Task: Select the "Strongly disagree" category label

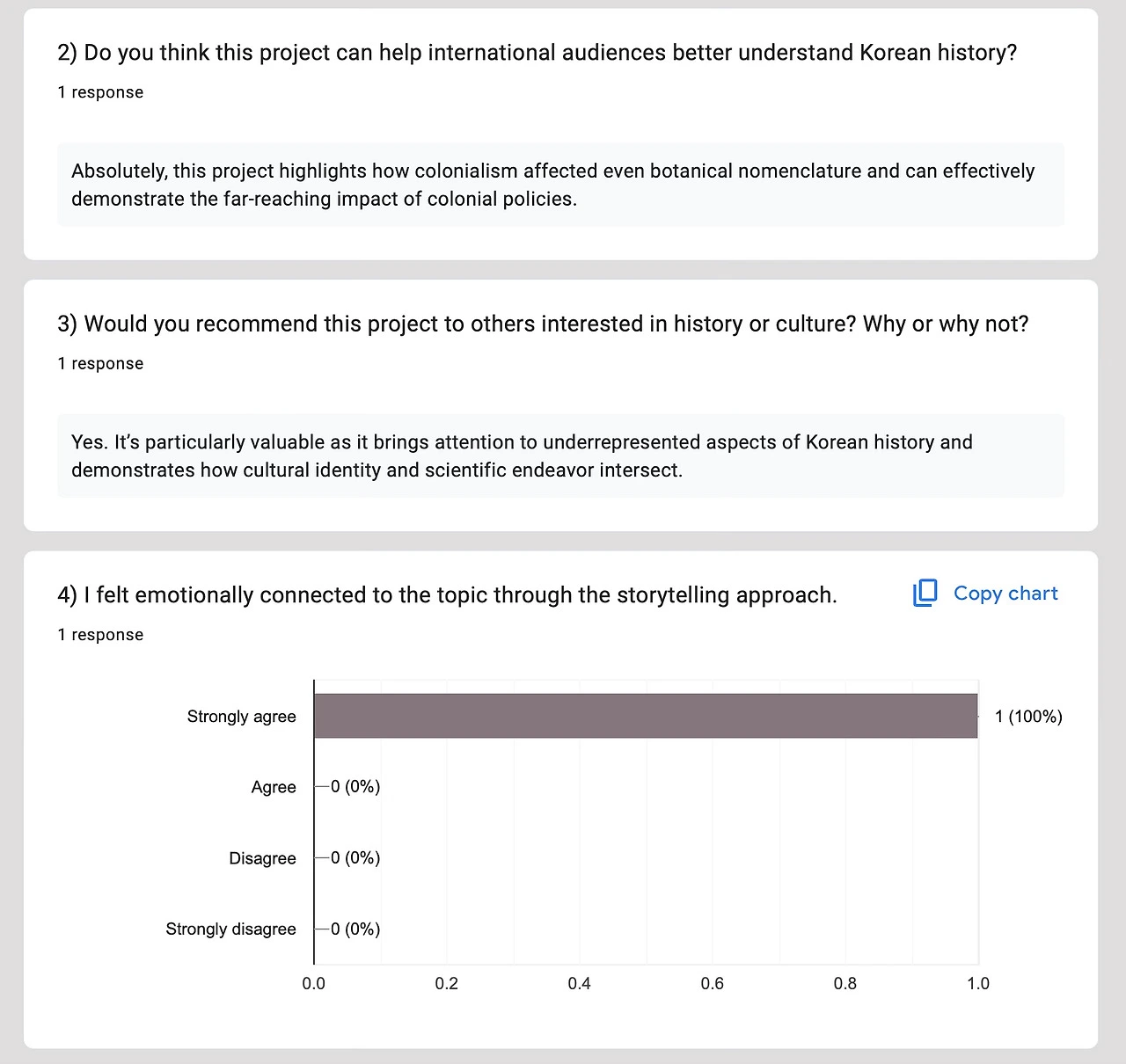Action: [x=230, y=929]
